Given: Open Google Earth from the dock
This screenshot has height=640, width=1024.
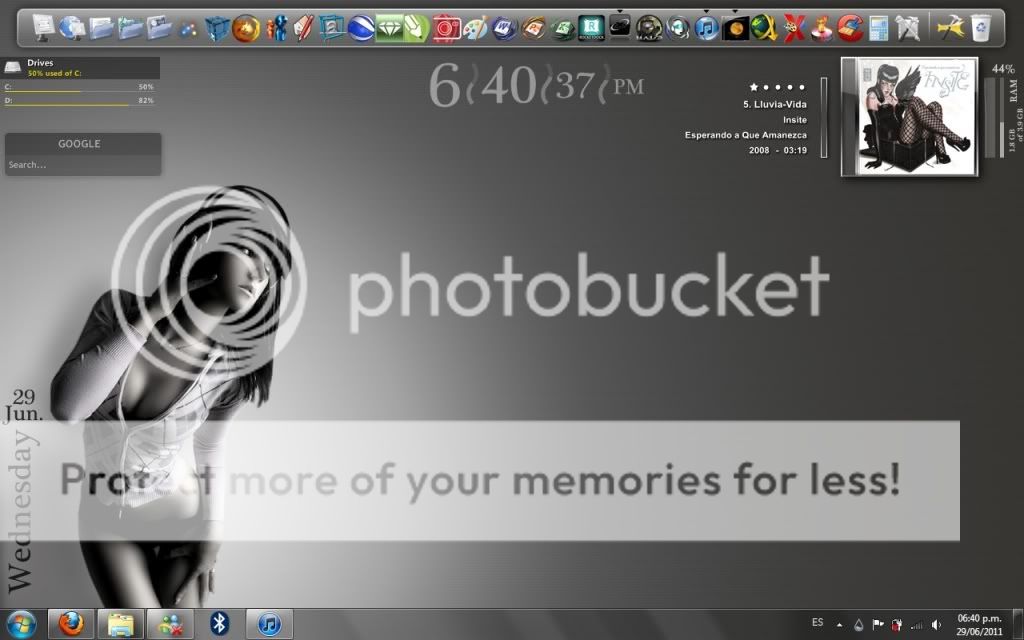Looking at the screenshot, I should (x=360, y=28).
